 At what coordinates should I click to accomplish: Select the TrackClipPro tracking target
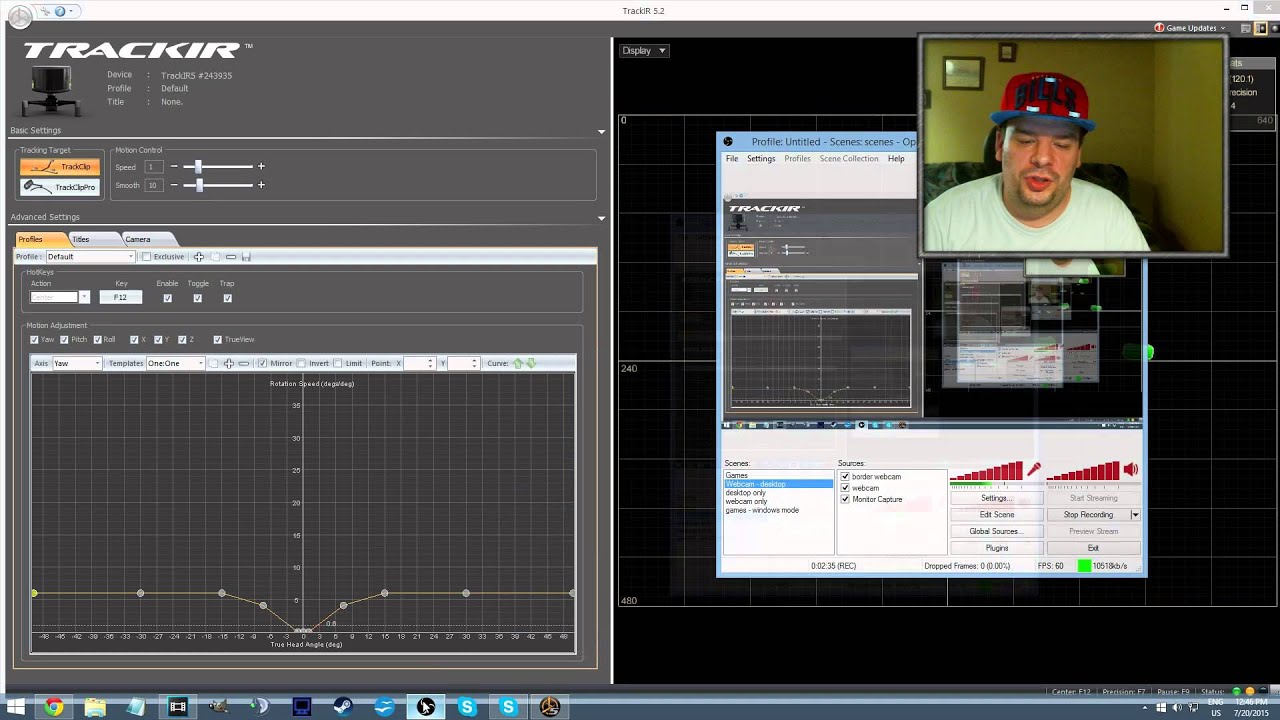(x=60, y=187)
